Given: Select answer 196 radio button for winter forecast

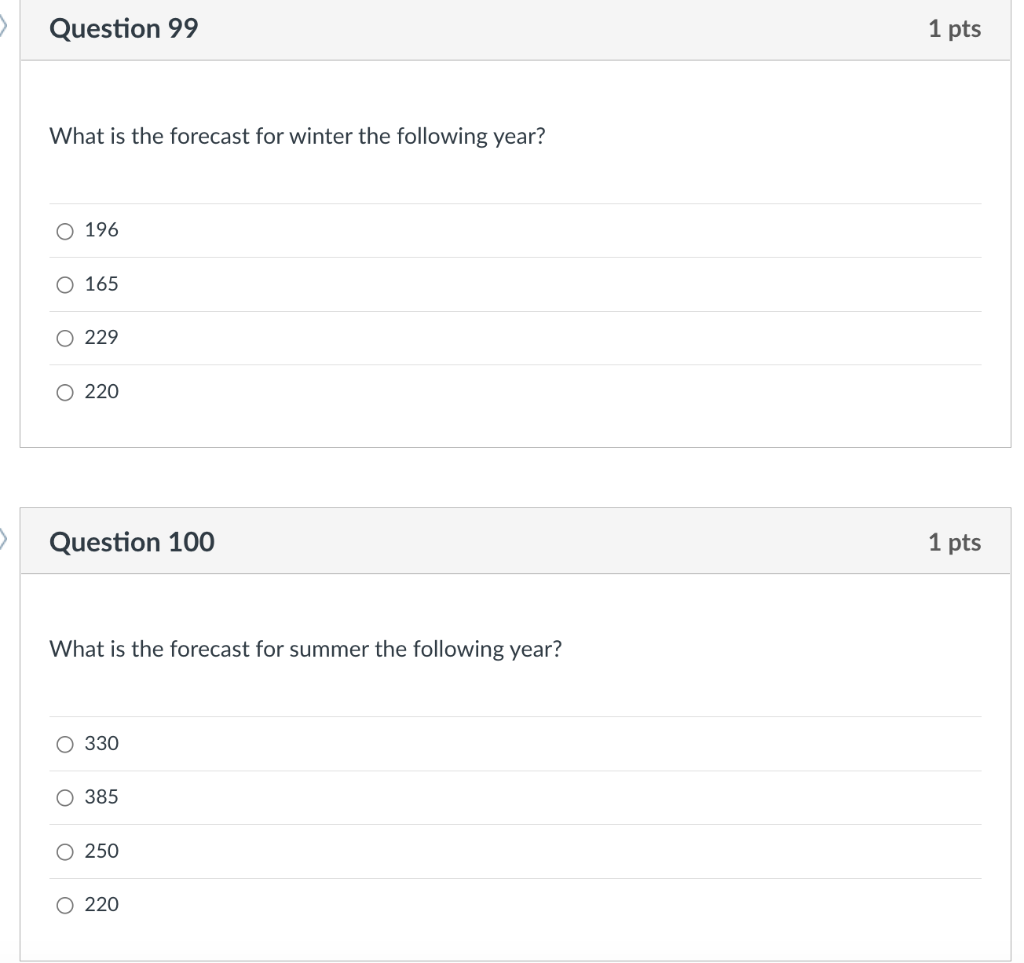Looking at the screenshot, I should click(x=65, y=231).
